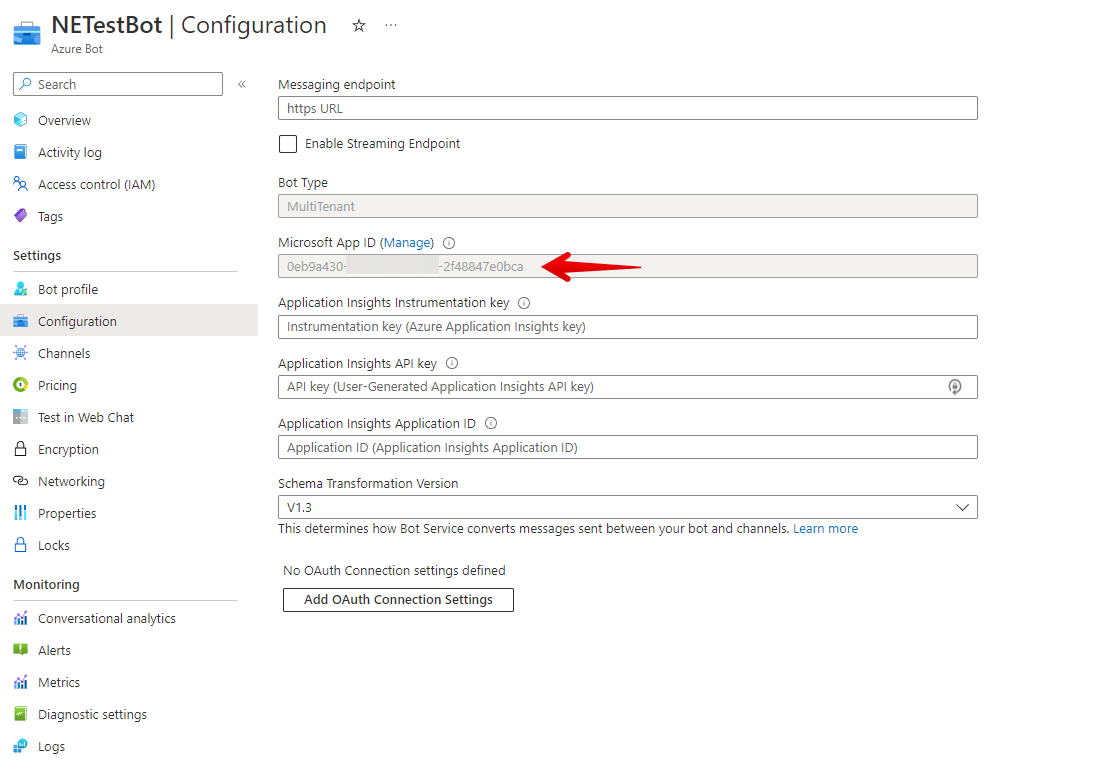Click the key icon inside API key field

pyautogui.click(x=955, y=387)
